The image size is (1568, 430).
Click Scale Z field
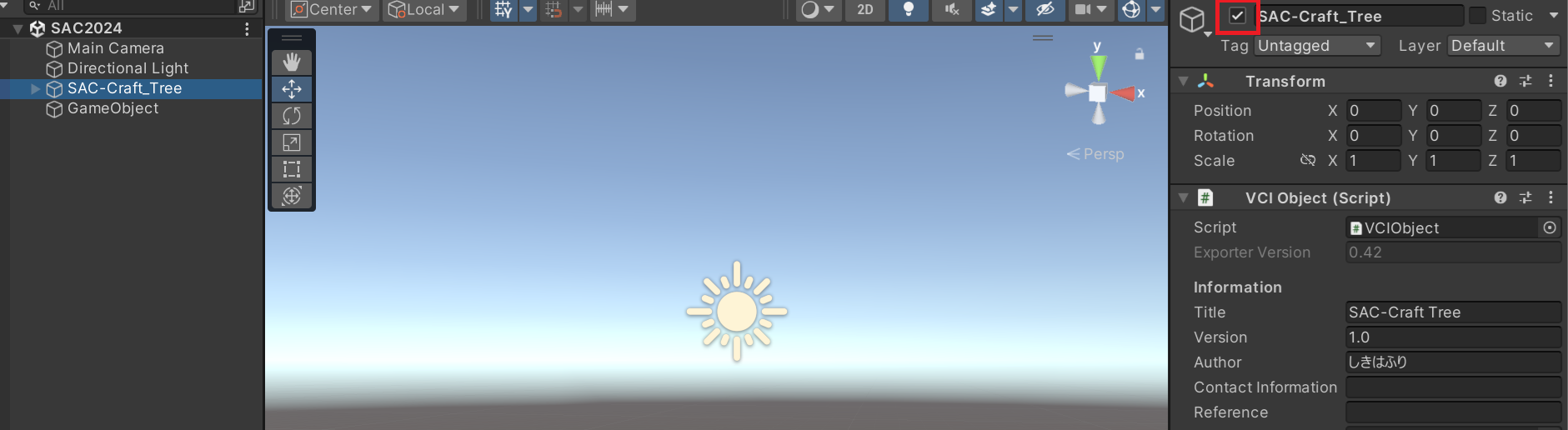(x=1533, y=161)
